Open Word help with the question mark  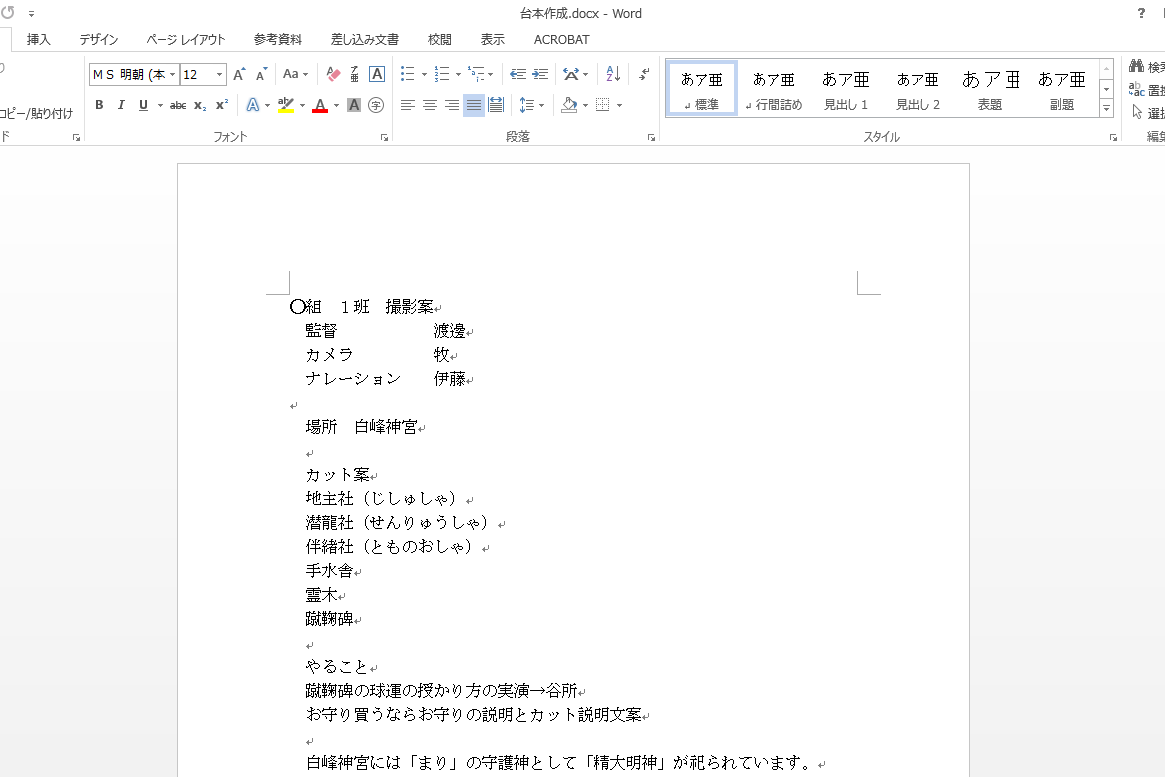click(1141, 13)
